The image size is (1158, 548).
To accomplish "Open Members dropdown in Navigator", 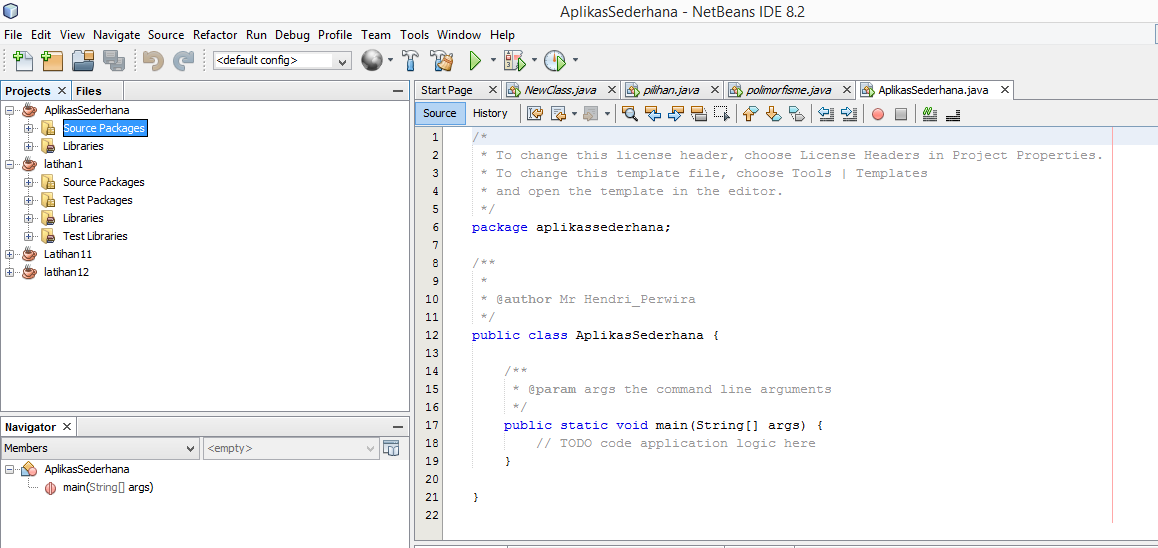I will 100,448.
